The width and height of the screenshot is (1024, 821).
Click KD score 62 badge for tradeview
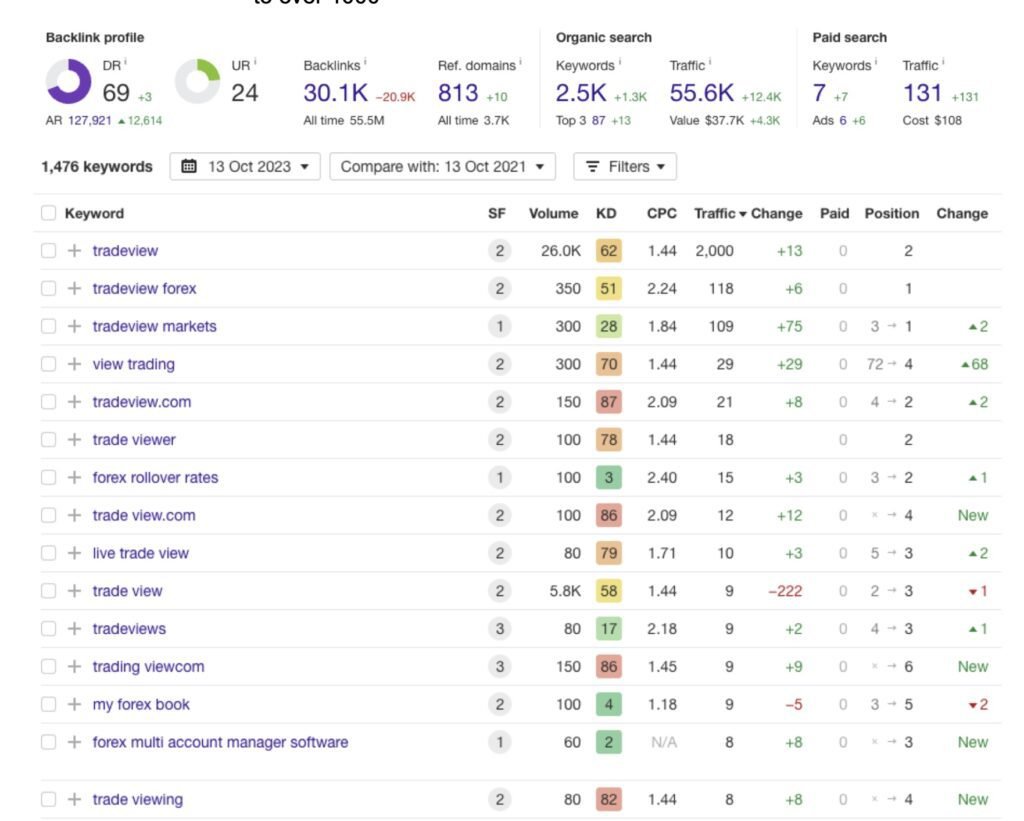click(x=609, y=251)
